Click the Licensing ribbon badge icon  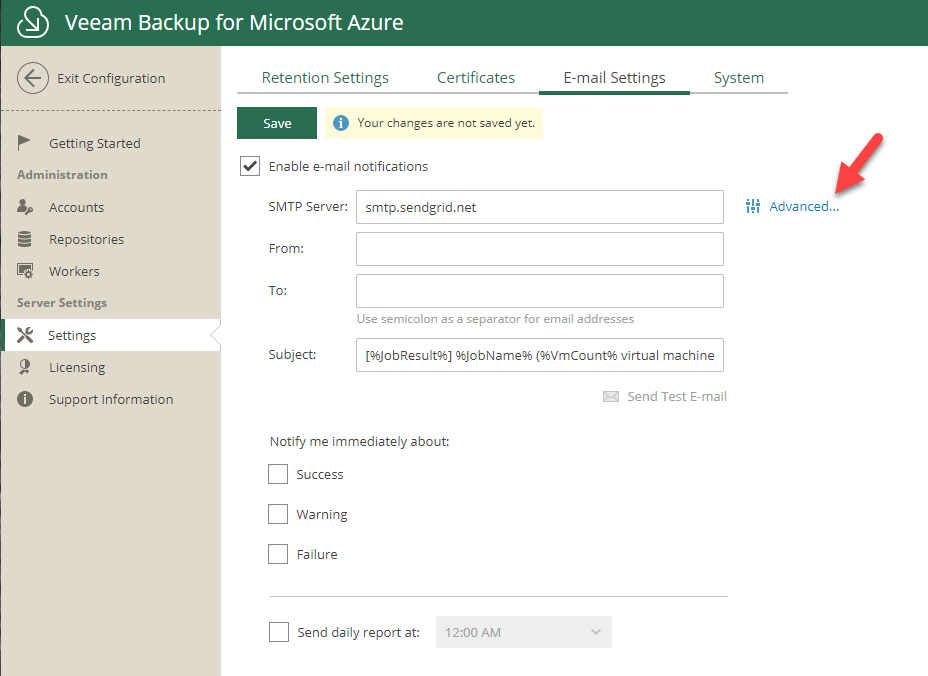click(25, 367)
